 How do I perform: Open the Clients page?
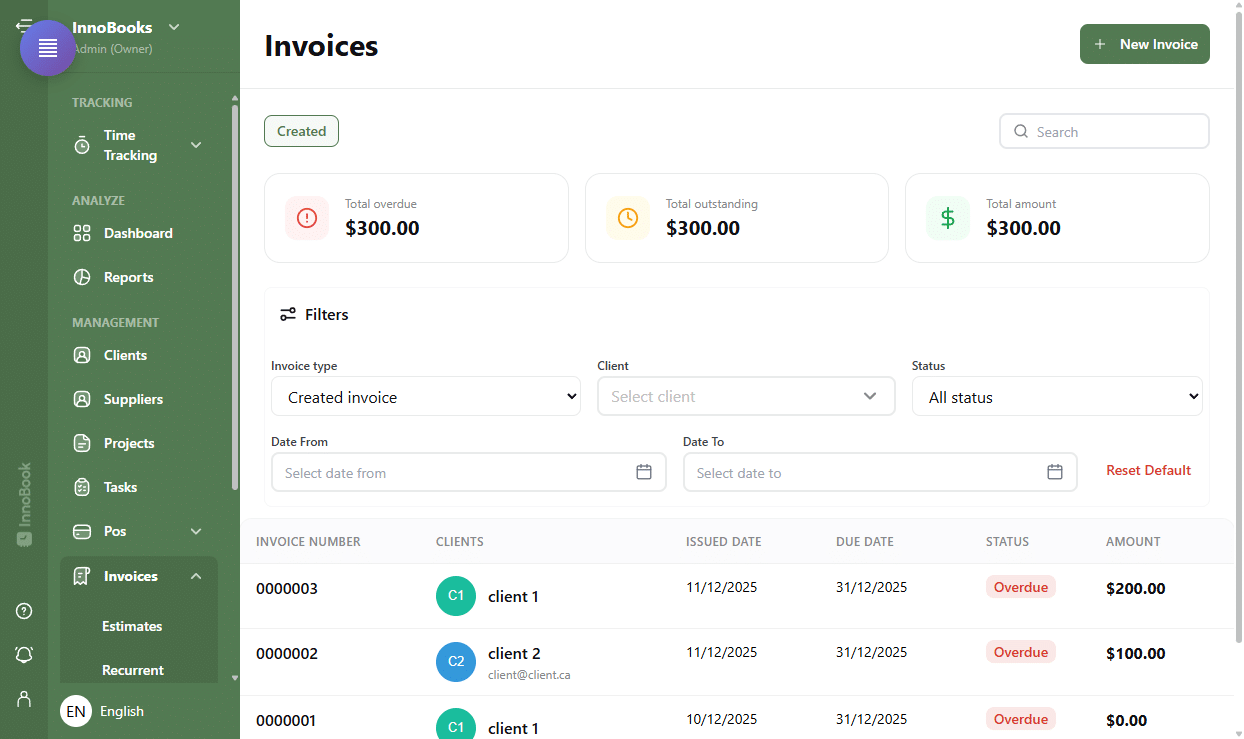(x=125, y=355)
